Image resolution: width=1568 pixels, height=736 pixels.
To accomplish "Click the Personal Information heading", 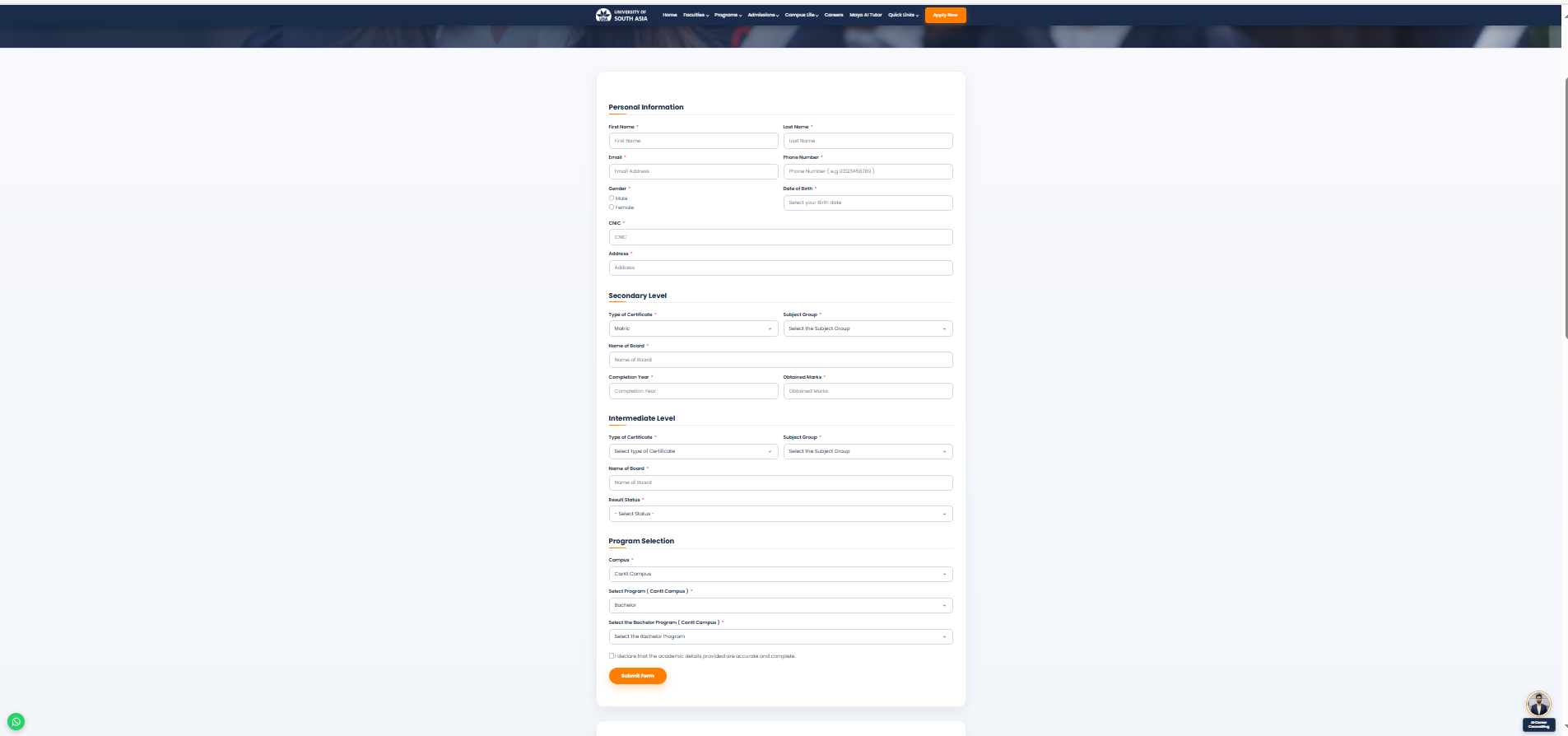I will click(x=646, y=107).
